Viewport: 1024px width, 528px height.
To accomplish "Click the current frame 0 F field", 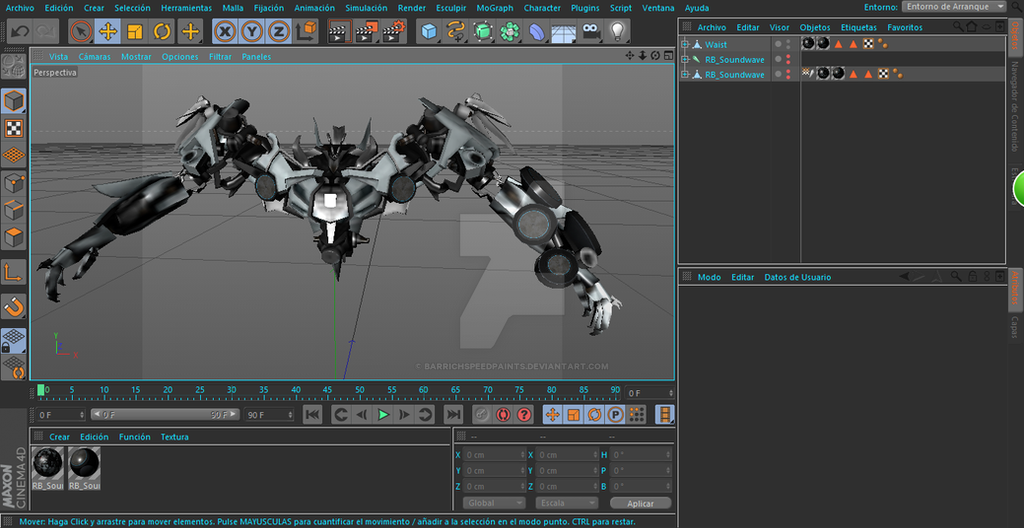I will point(61,414).
